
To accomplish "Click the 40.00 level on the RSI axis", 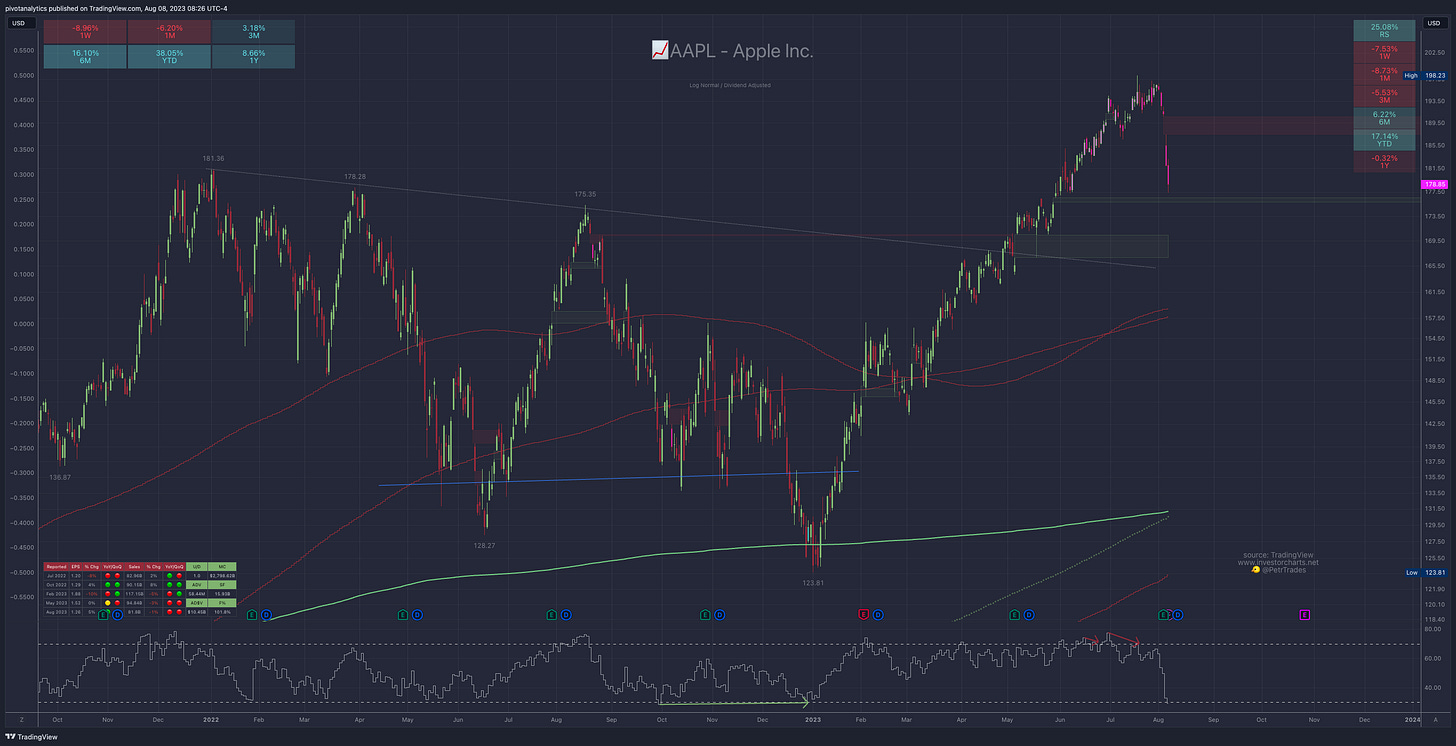I will [x=1433, y=688].
